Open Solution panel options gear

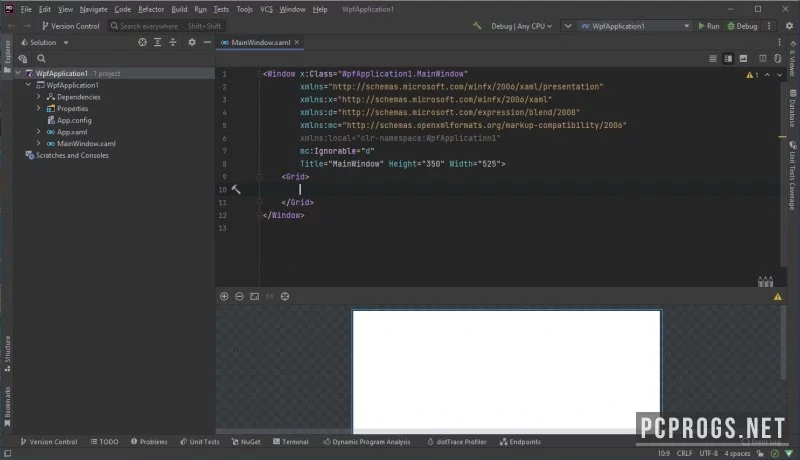click(192, 42)
